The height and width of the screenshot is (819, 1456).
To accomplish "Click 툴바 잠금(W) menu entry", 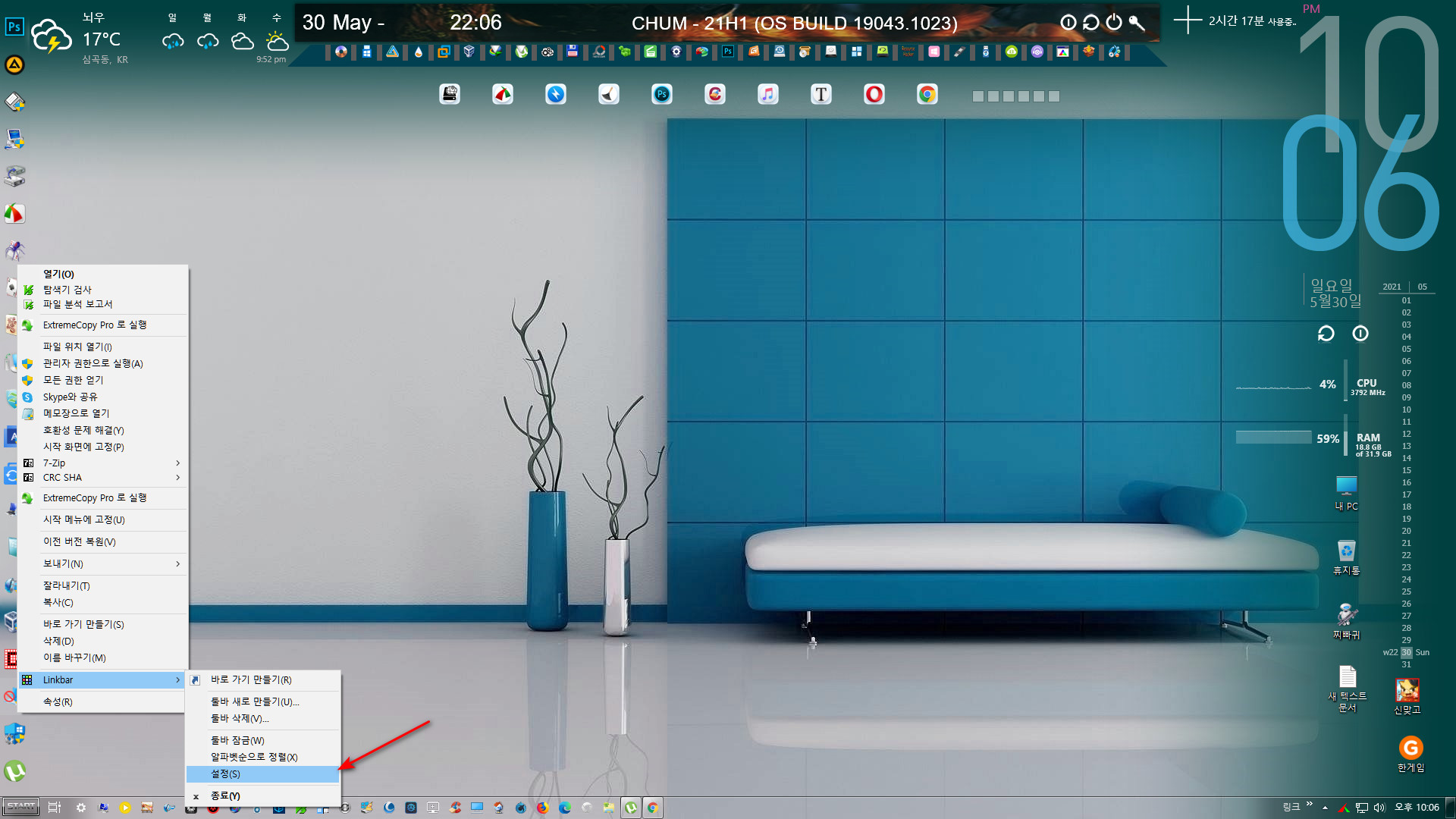I will point(262,740).
